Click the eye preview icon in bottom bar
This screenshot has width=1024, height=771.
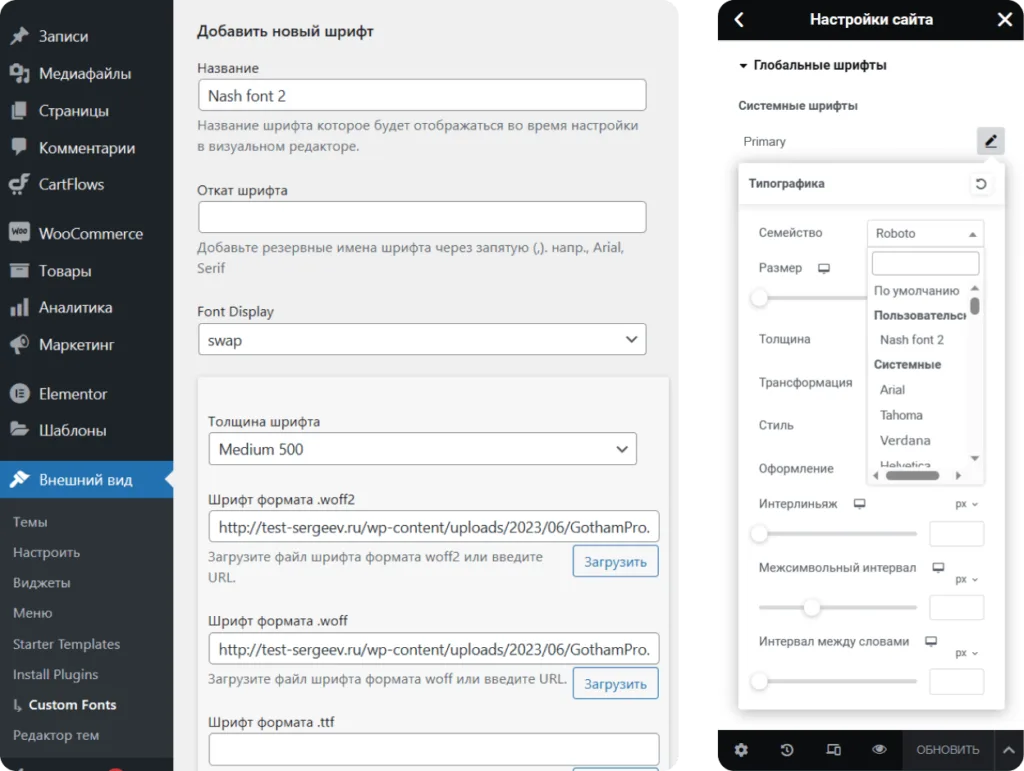click(879, 749)
